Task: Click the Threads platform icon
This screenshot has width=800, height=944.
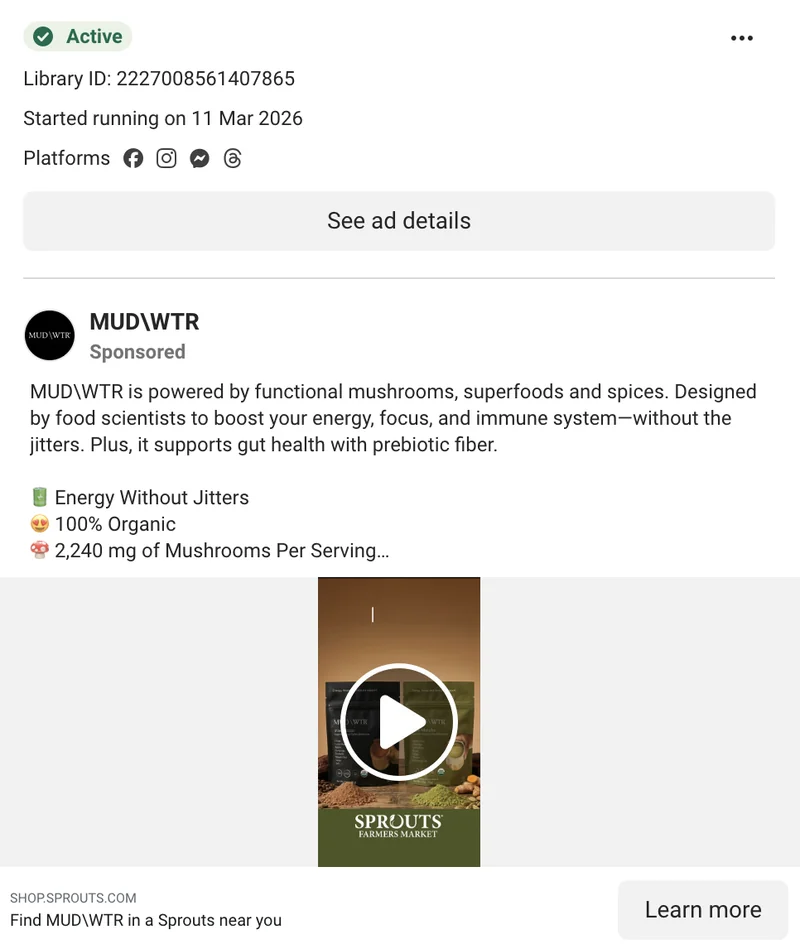Action: 232,158
